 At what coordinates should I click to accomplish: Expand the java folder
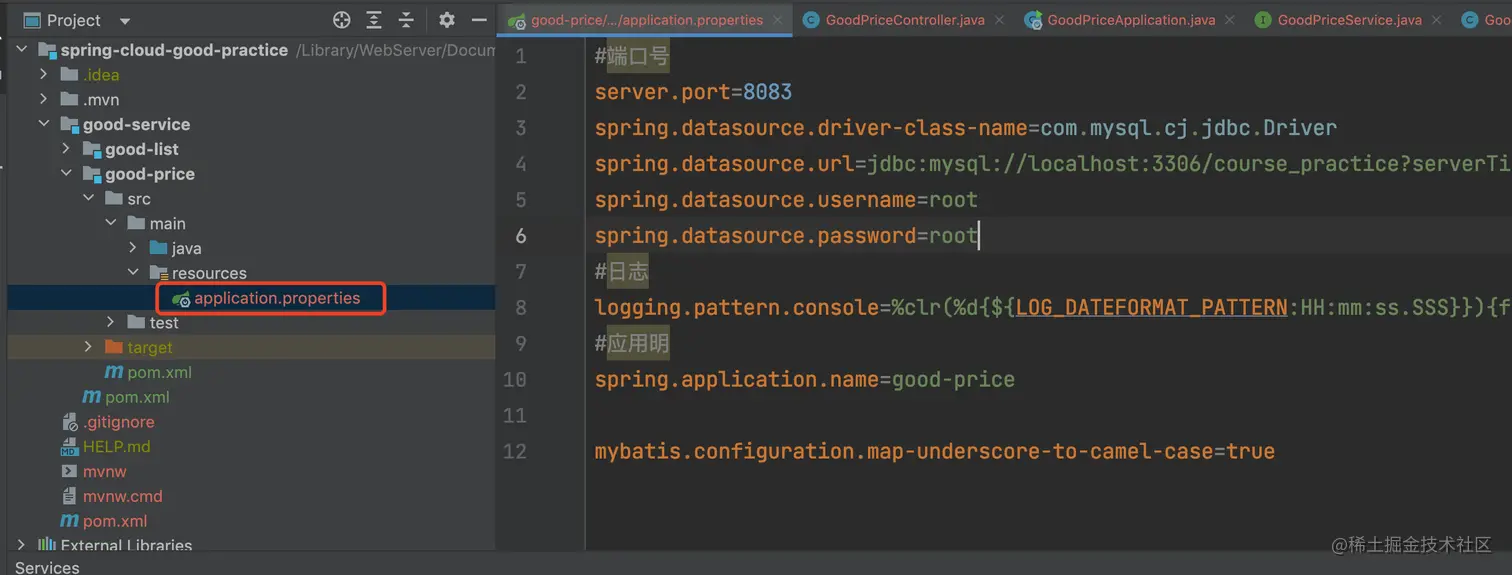133,248
